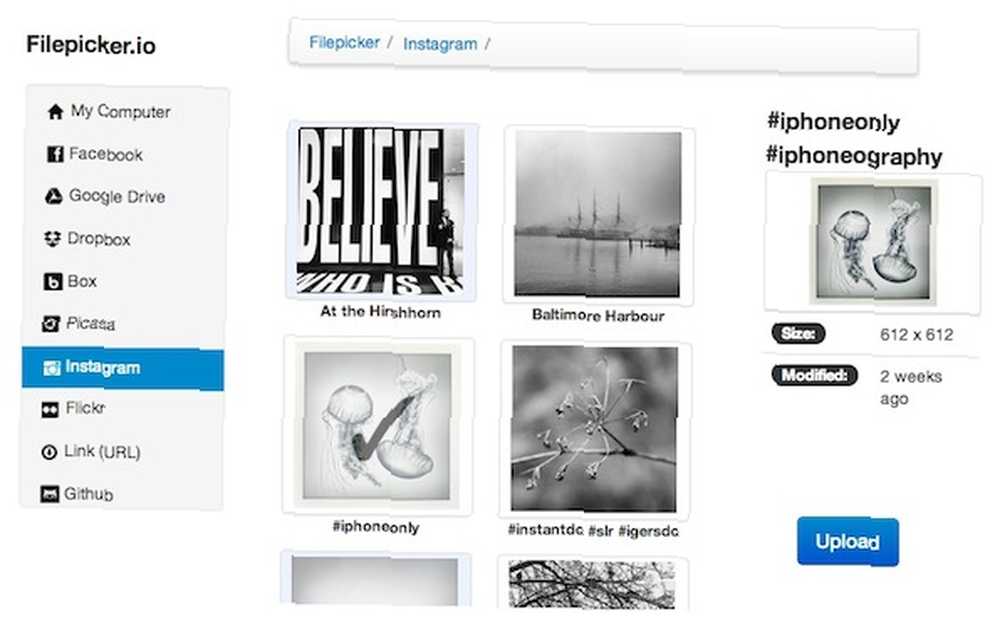
Task: Open Dropbox via its box icon
Action: [52, 239]
